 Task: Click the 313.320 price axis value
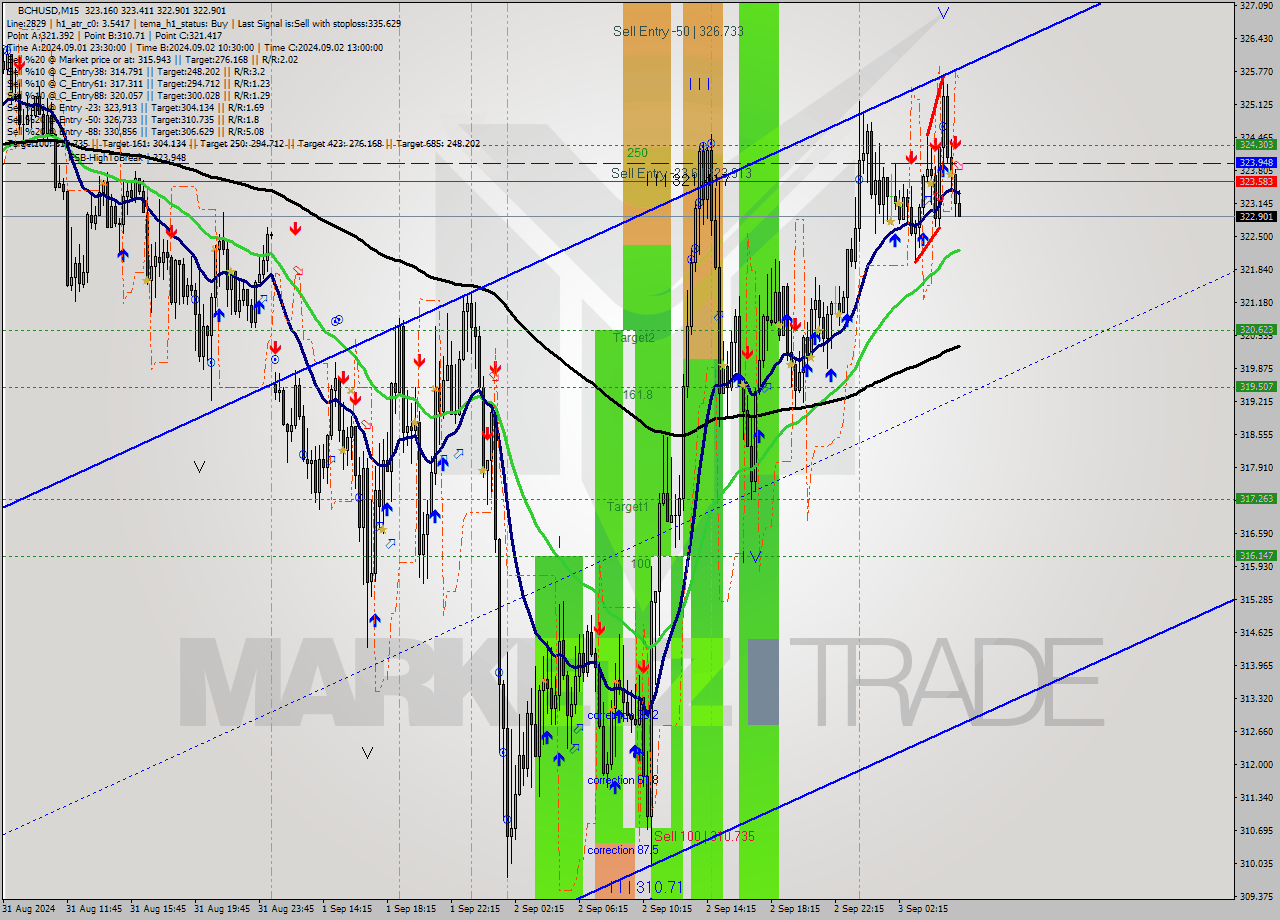pos(1256,699)
